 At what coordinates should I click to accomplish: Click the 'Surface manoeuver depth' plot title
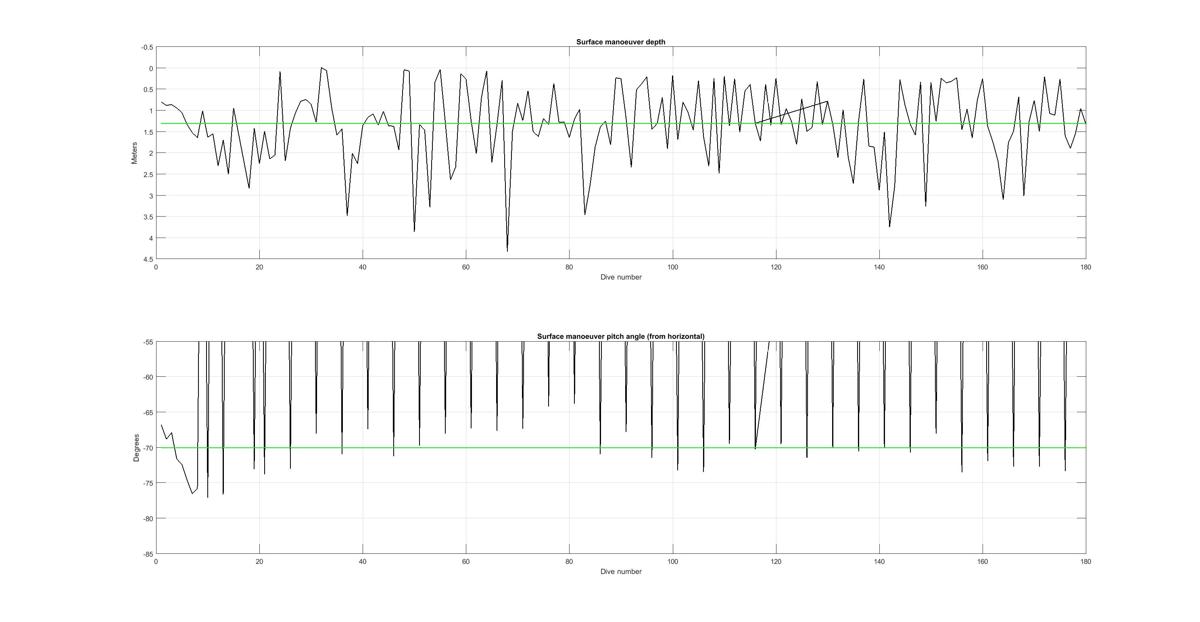(x=620, y=42)
